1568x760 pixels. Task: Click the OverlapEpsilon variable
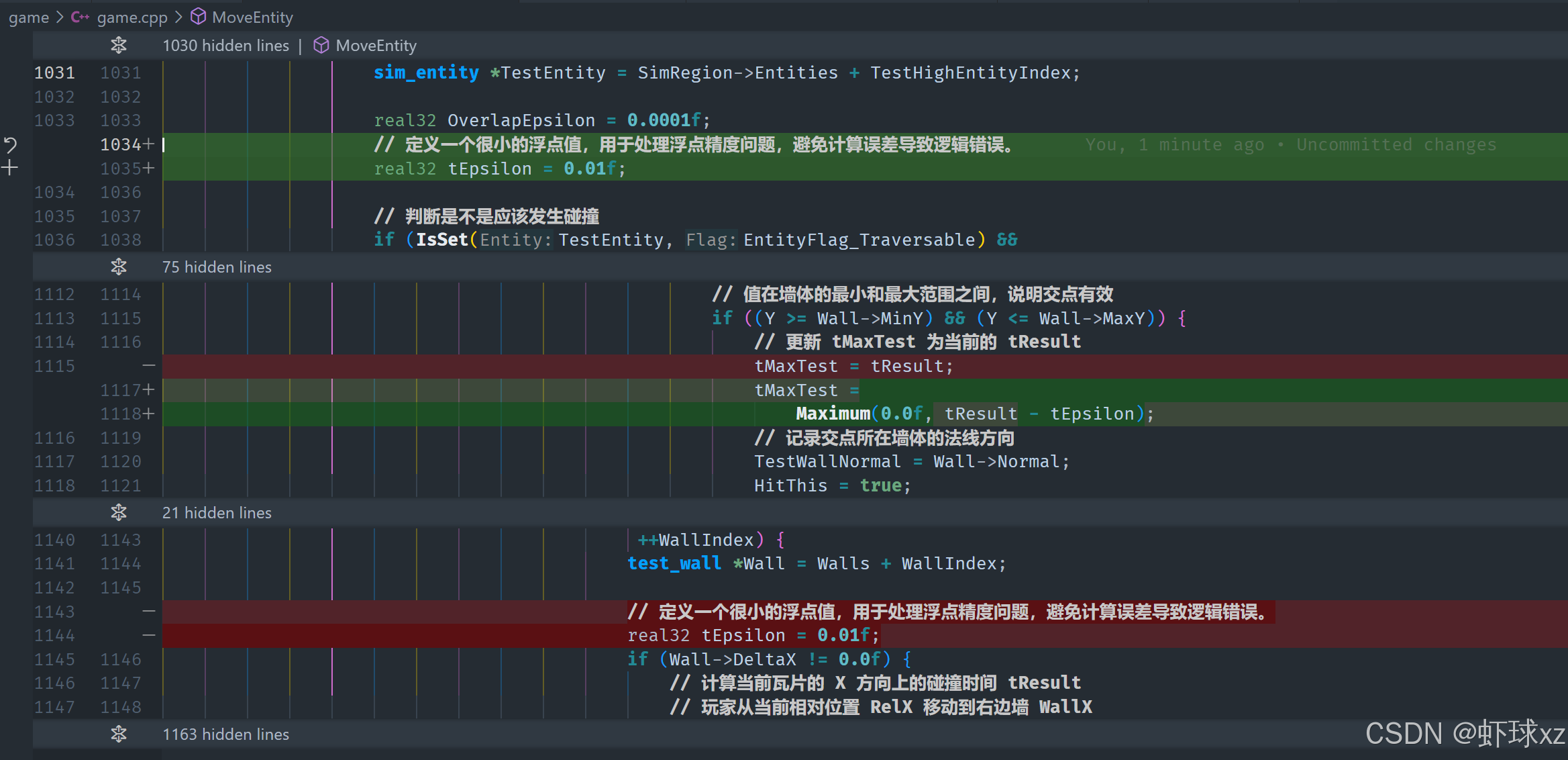tap(521, 120)
